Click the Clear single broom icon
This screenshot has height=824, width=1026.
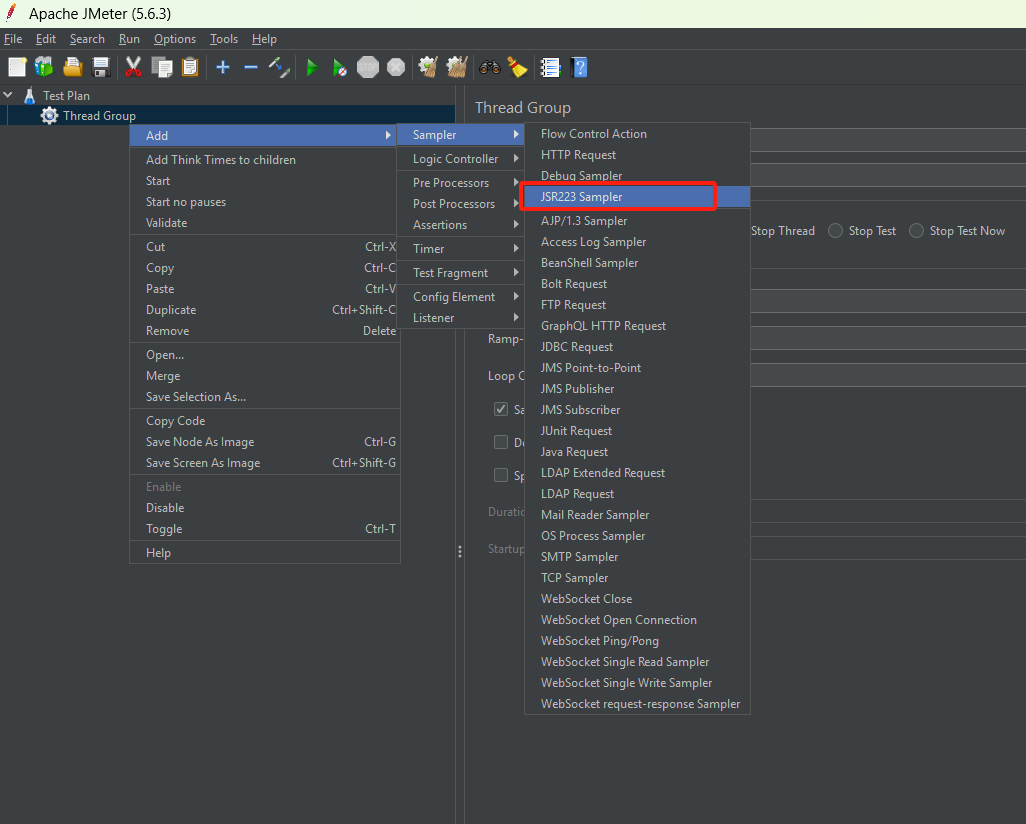coord(428,67)
